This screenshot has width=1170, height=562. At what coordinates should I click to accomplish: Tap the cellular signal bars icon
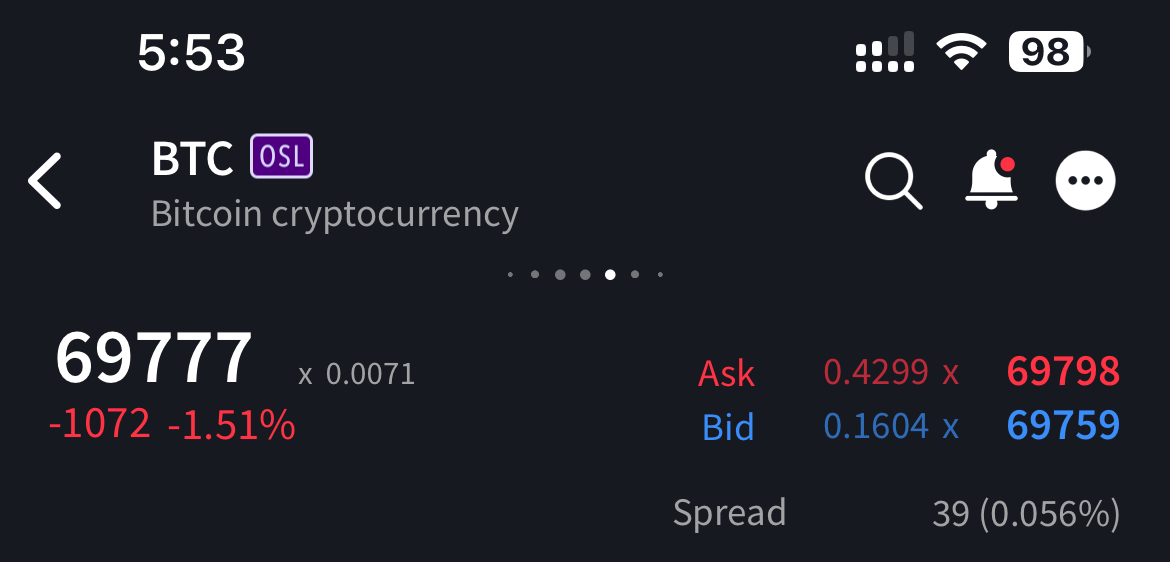click(885, 52)
